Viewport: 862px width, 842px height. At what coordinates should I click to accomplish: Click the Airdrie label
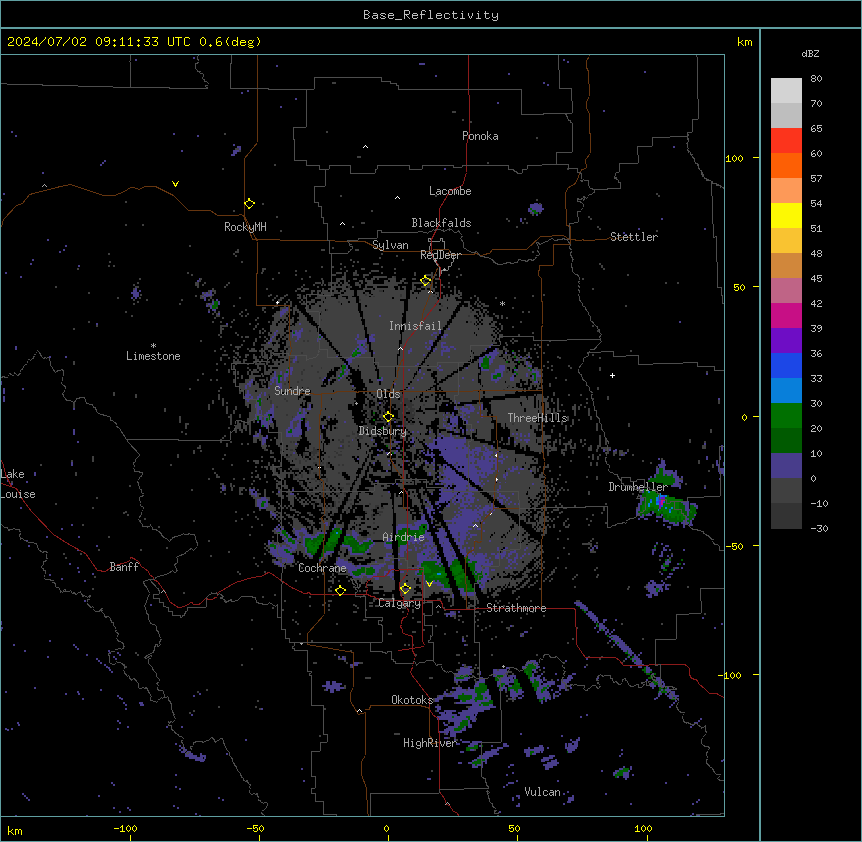tap(404, 537)
